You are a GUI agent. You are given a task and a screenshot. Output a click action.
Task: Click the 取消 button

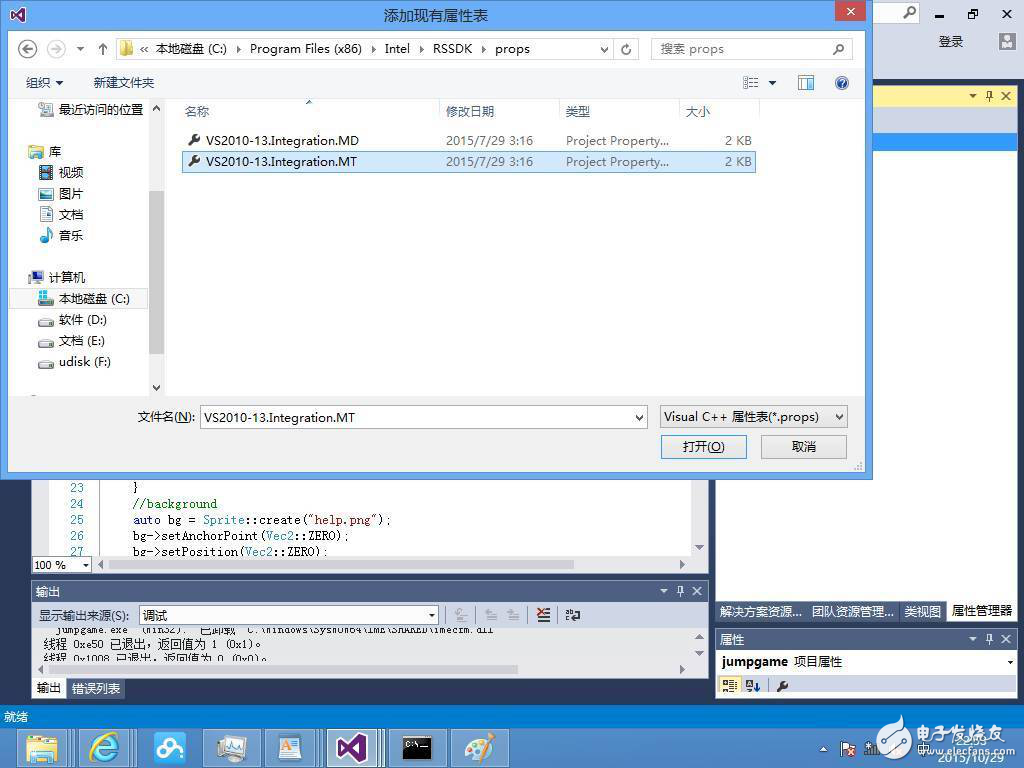coord(803,446)
